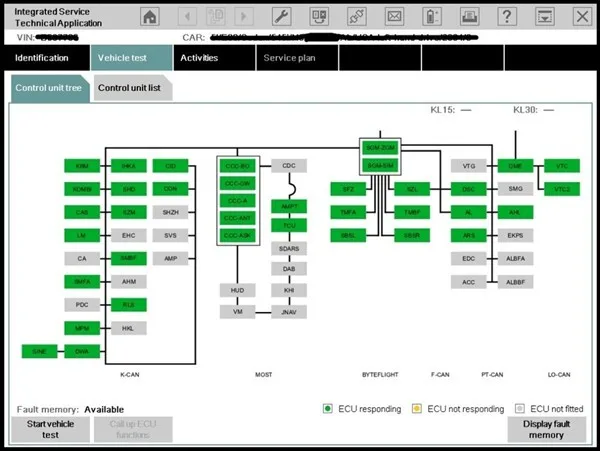This screenshot has height=451, width=600.
Task: Select the HUD control unit box
Action: [x=237, y=290]
